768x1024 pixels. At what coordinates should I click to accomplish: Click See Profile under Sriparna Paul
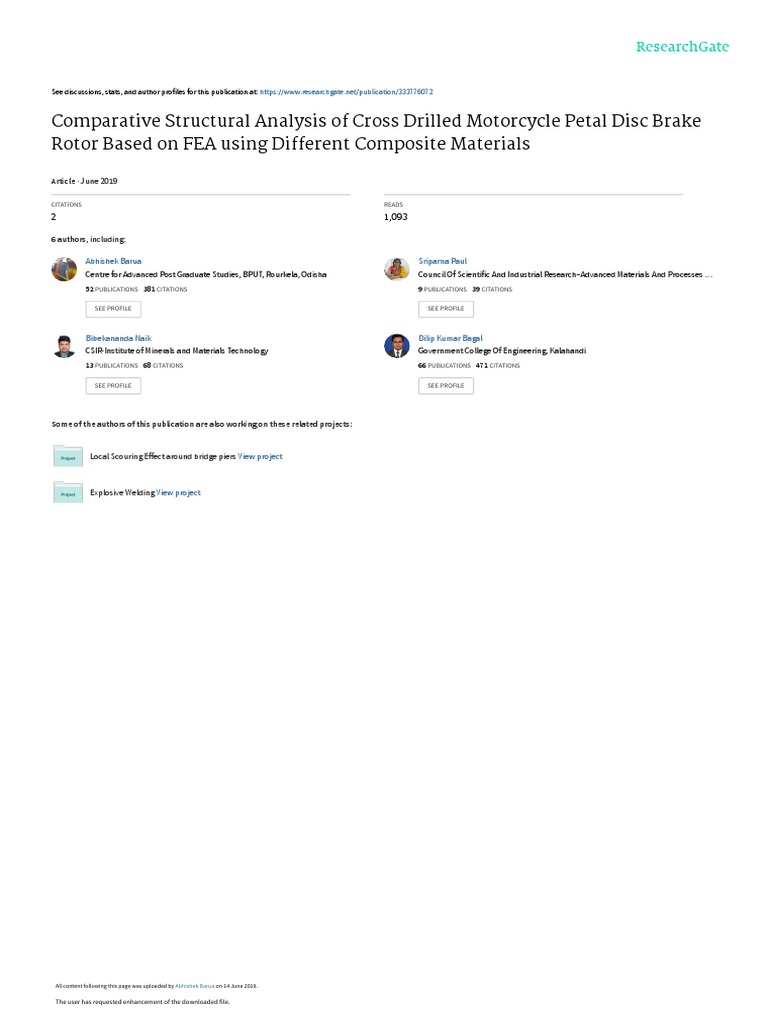click(x=446, y=309)
